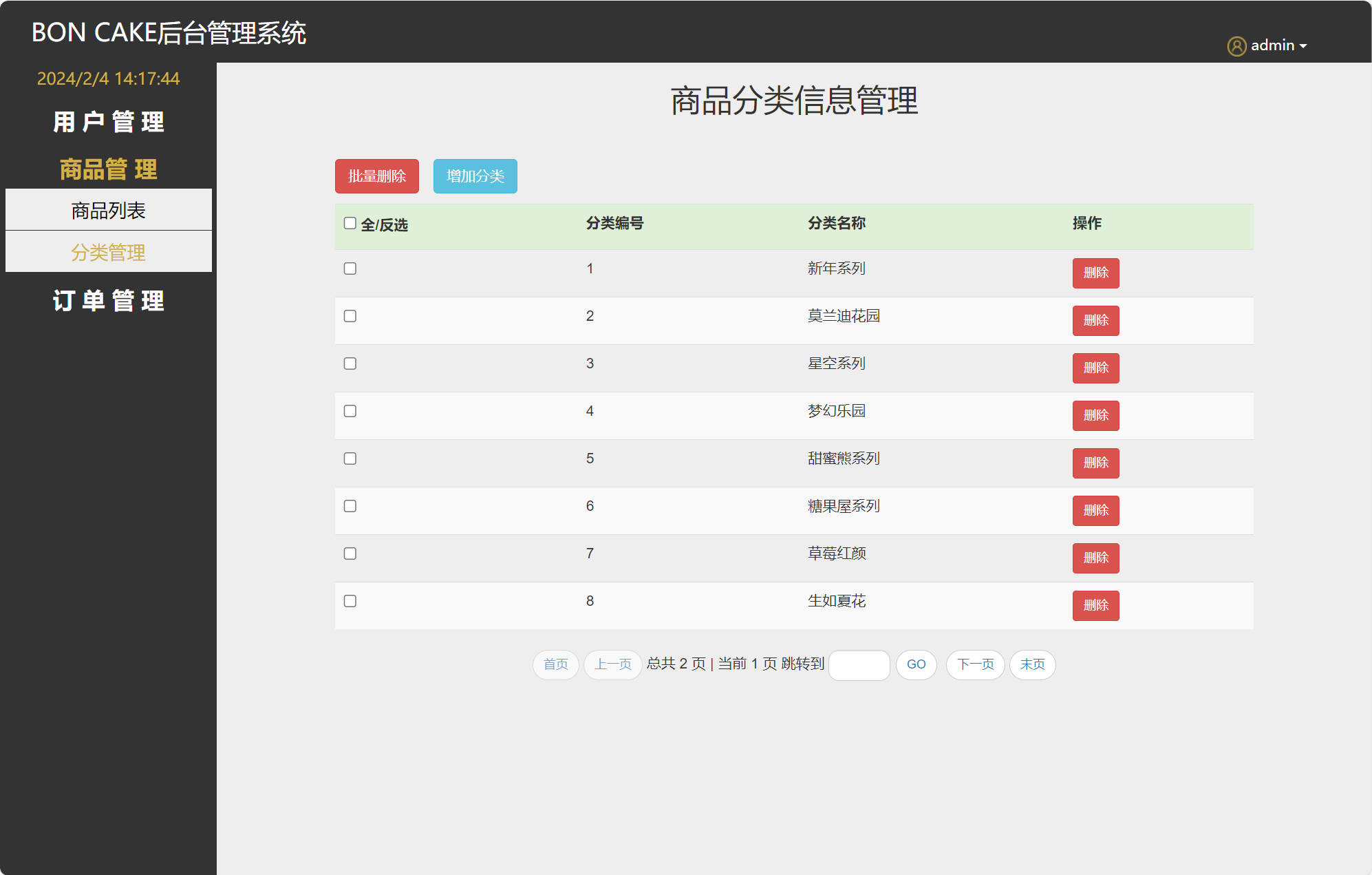Screen dimensions: 1372x875
Task: Open the admin account dropdown menu
Action: 1275,45
